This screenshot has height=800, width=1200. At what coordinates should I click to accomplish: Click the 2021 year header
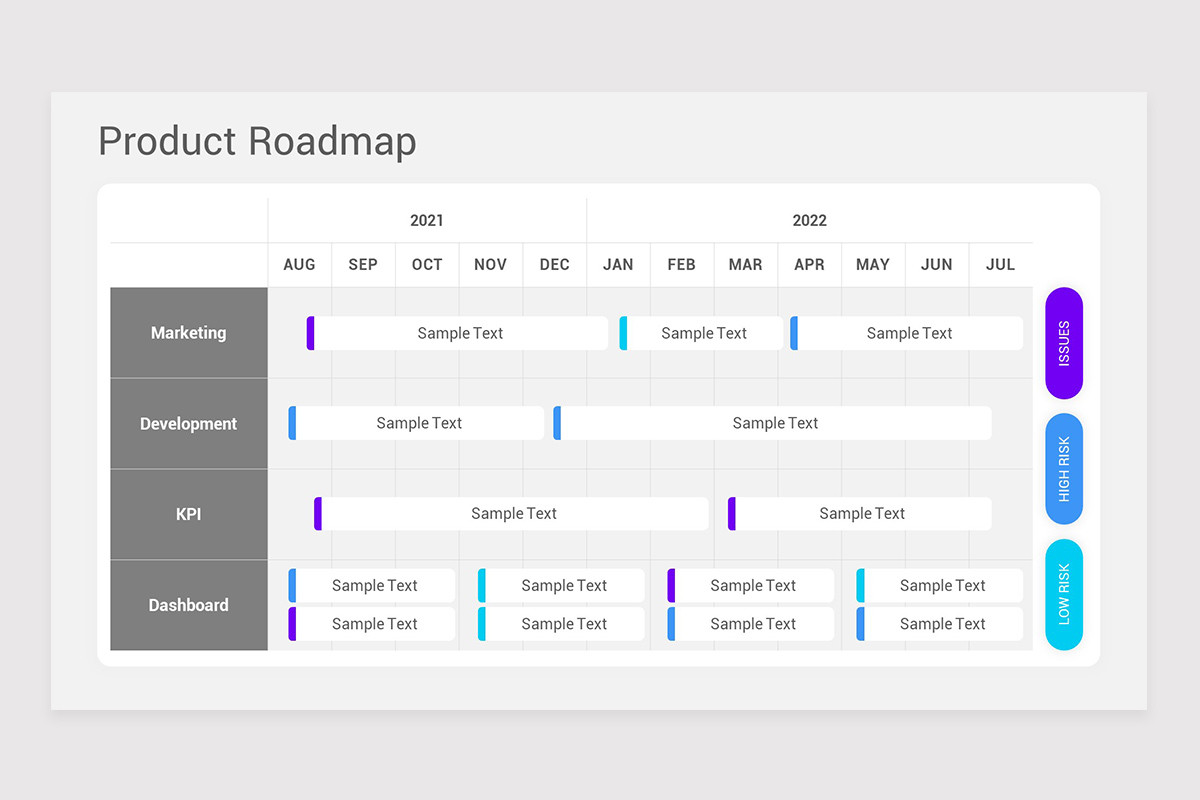tap(427, 220)
